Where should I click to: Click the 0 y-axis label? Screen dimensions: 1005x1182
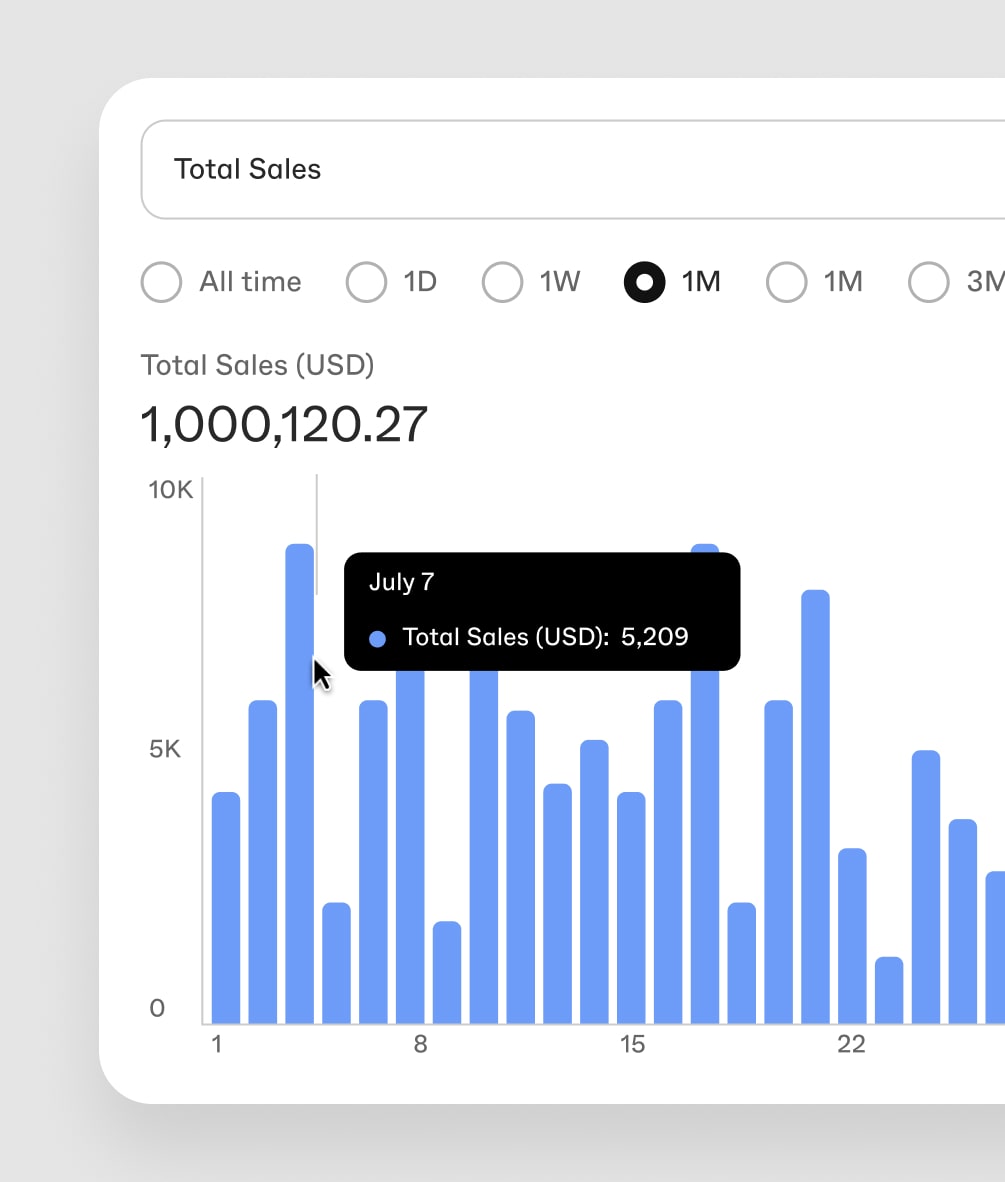point(157,1009)
